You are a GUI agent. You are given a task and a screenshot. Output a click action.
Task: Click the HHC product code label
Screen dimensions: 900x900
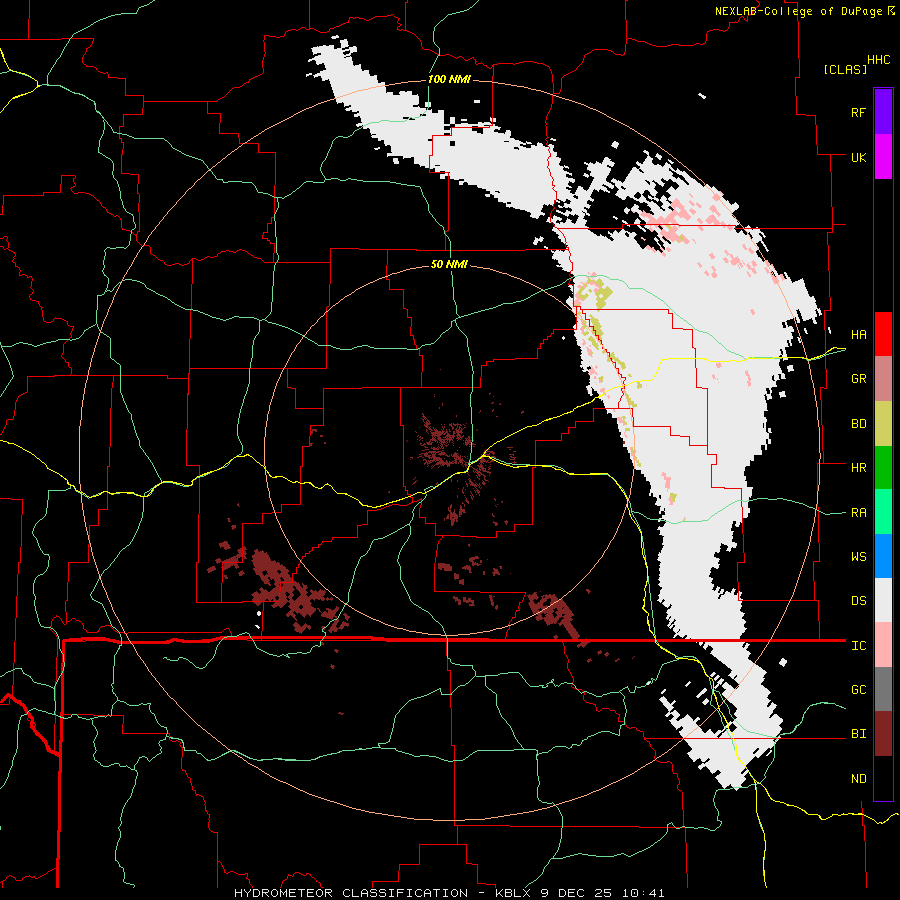(879, 60)
